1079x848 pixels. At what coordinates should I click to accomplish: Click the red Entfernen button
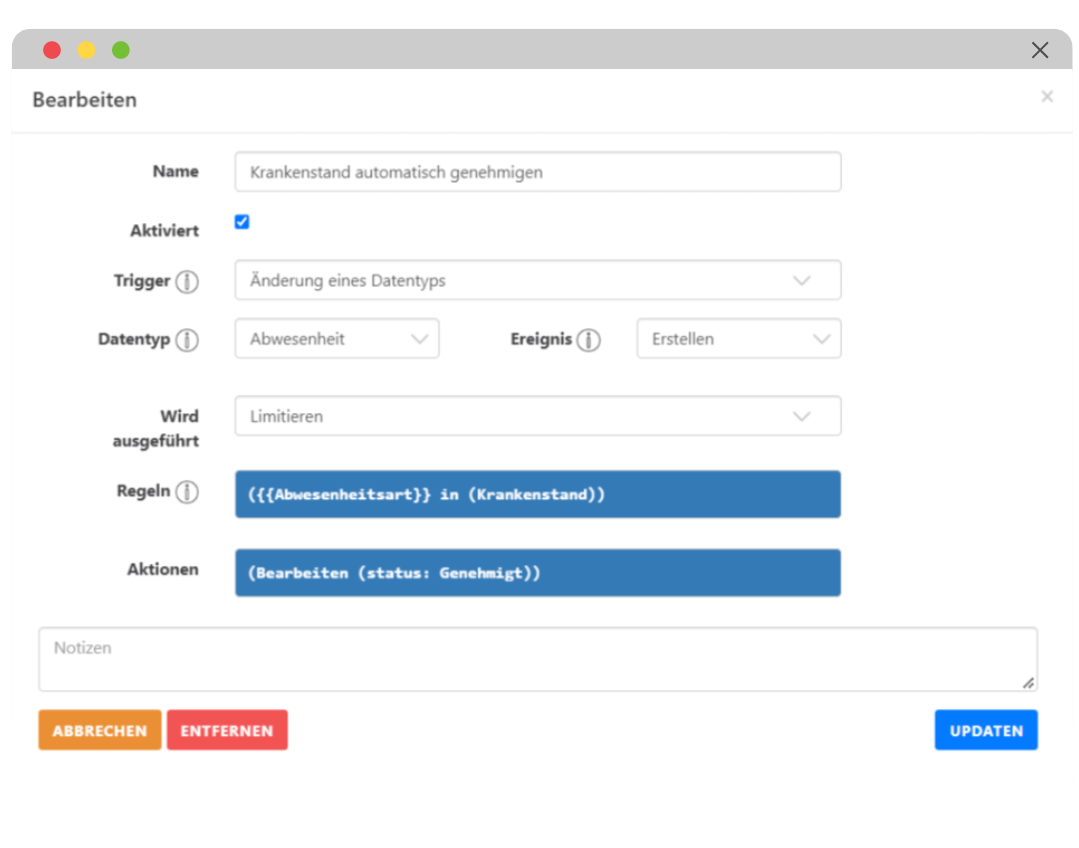click(x=227, y=730)
